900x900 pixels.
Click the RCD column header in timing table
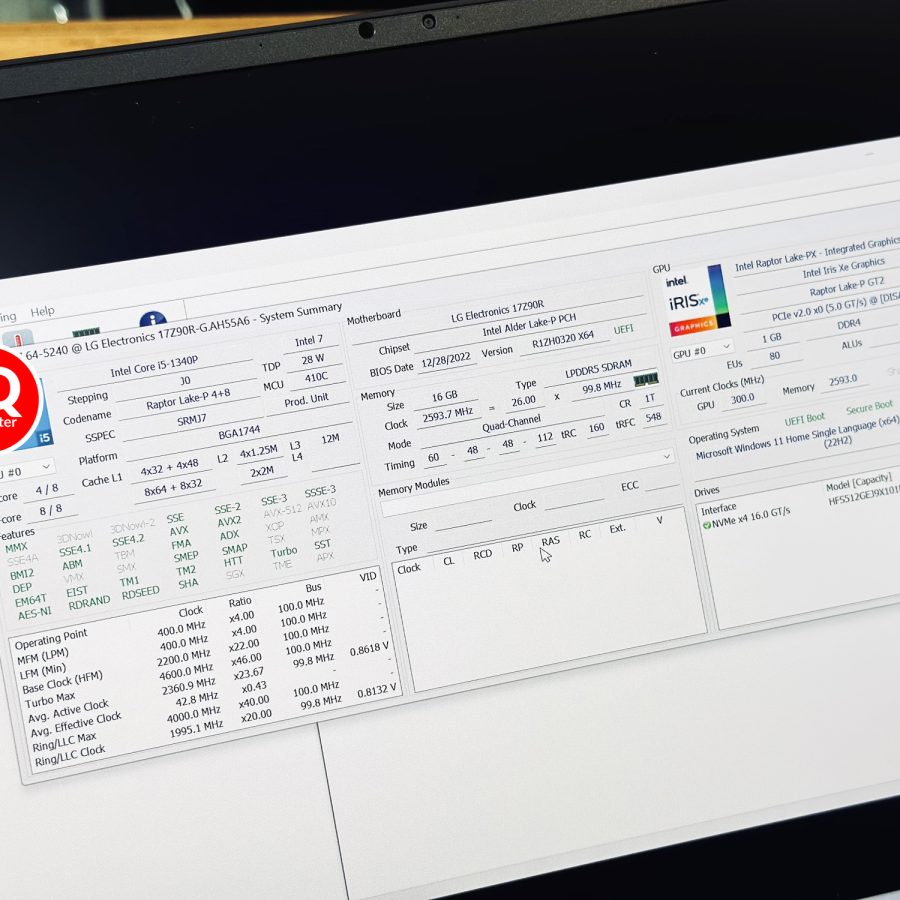pos(483,554)
